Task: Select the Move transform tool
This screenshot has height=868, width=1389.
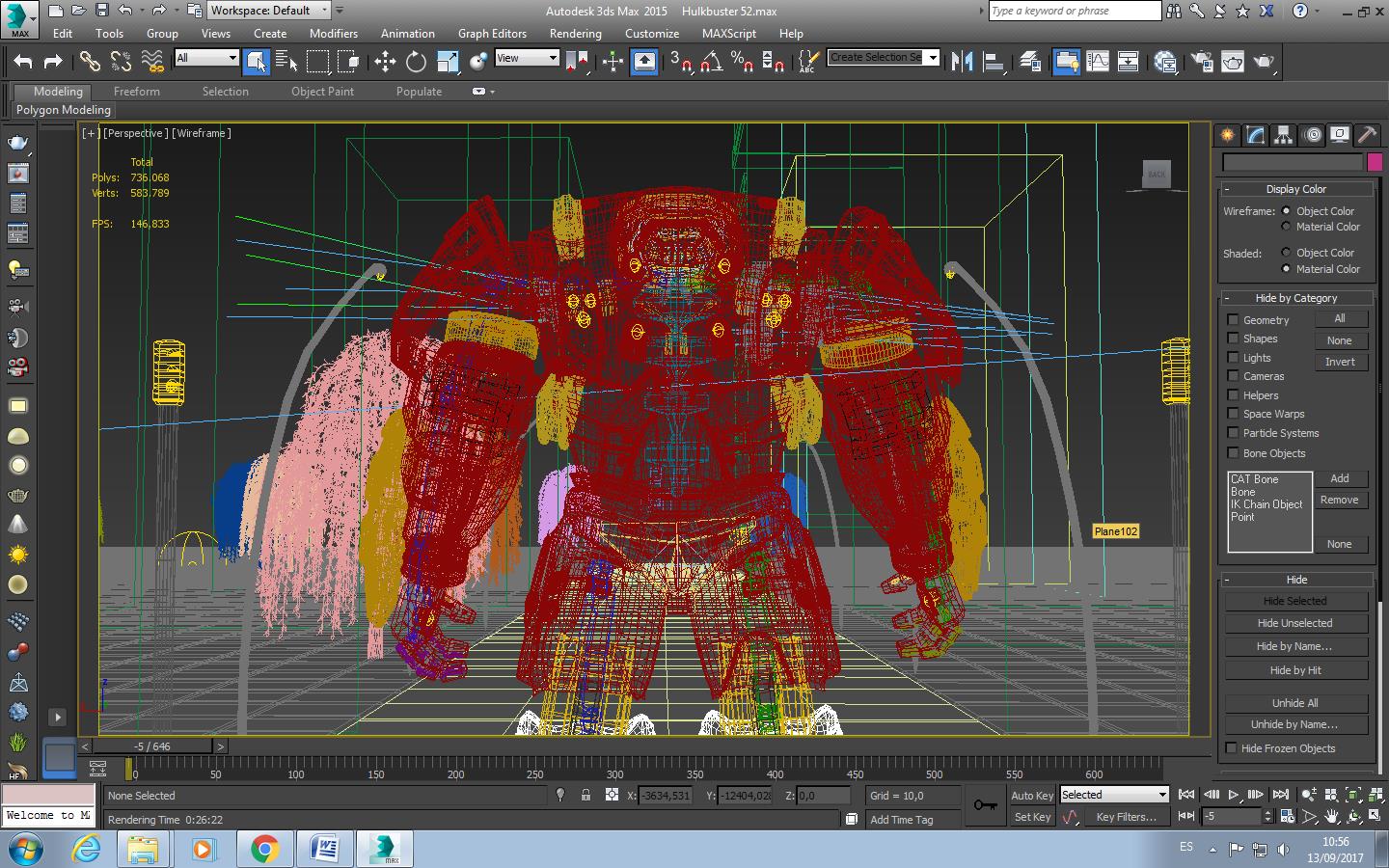Action: click(x=385, y=62)
